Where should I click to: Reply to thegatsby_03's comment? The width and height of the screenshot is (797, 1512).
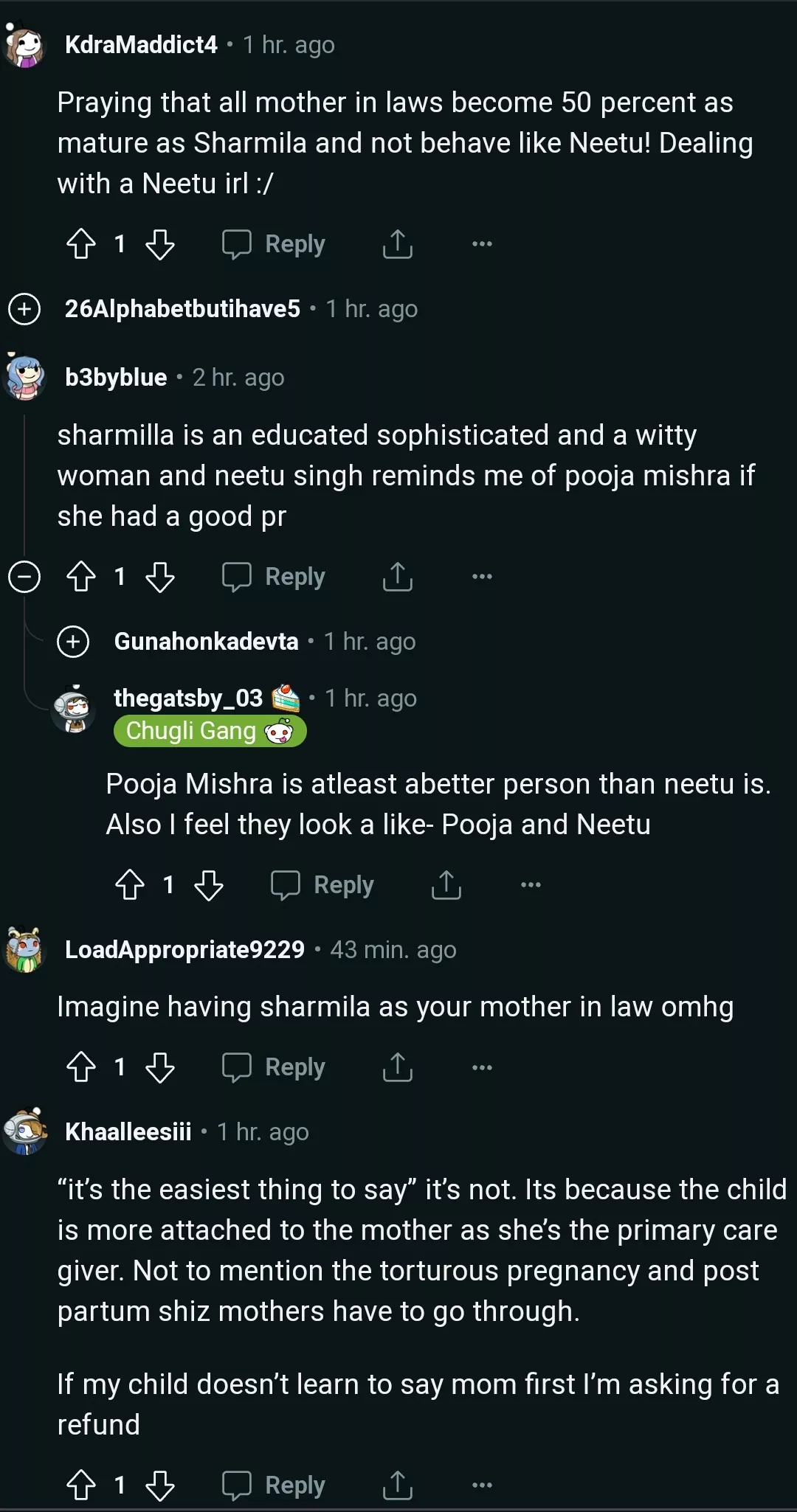pos(322,885)
